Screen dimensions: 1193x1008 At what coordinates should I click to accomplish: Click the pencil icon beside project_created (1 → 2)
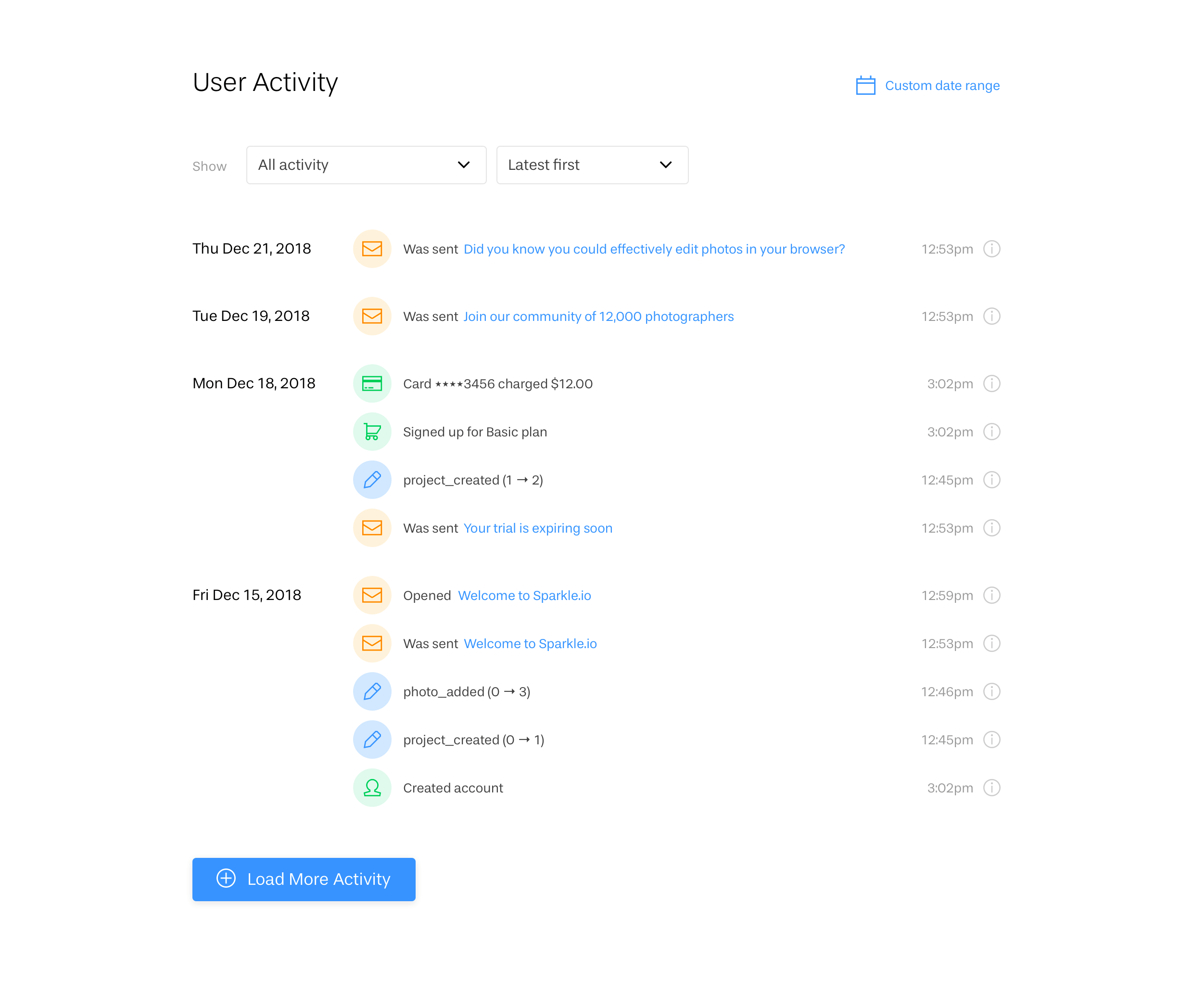pos(372,480)
